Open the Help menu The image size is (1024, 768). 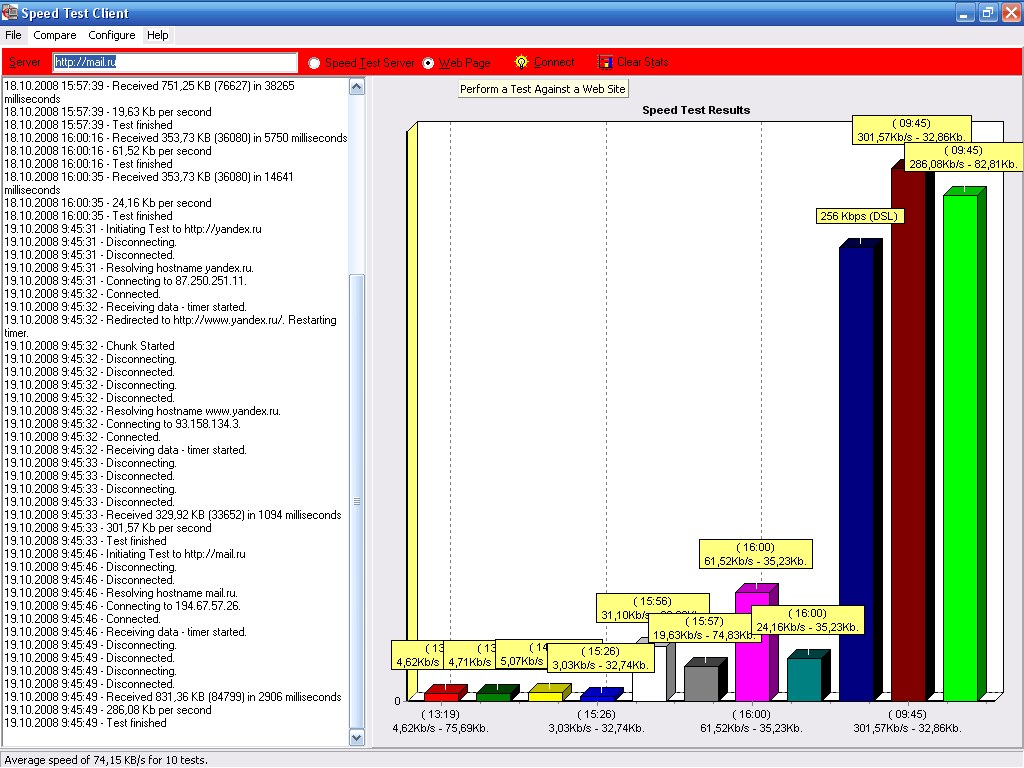pos(157,35)
